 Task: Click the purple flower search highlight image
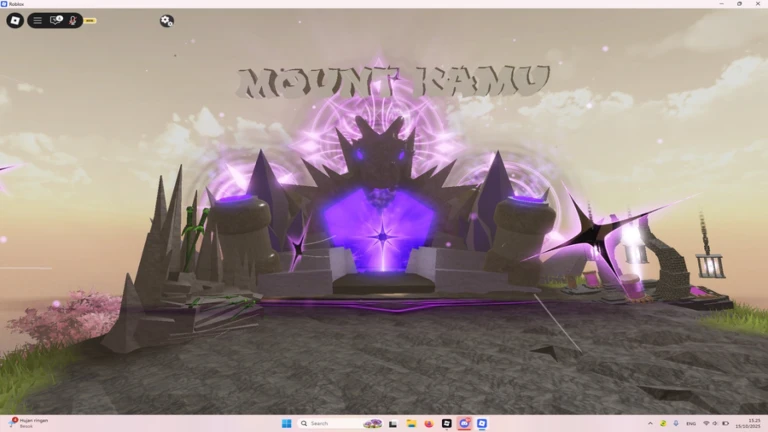[x=372, y=423]
